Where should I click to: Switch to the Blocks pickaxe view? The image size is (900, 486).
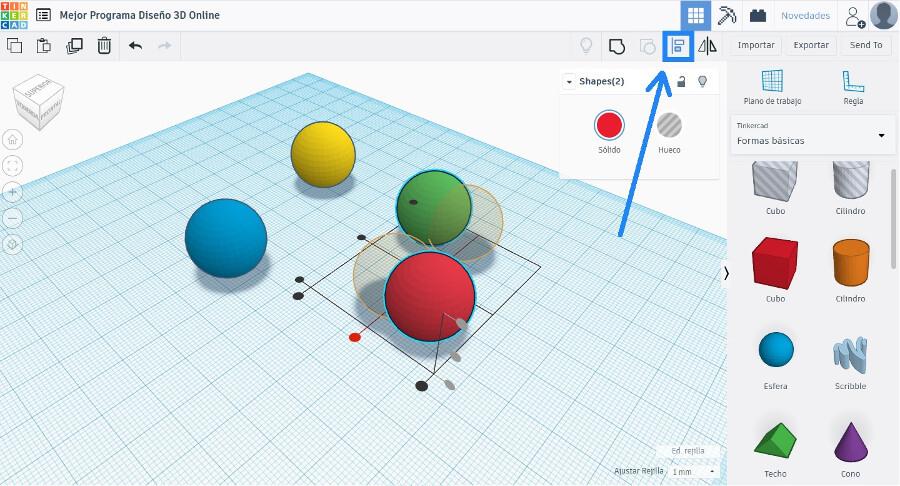tap(727, 15)
